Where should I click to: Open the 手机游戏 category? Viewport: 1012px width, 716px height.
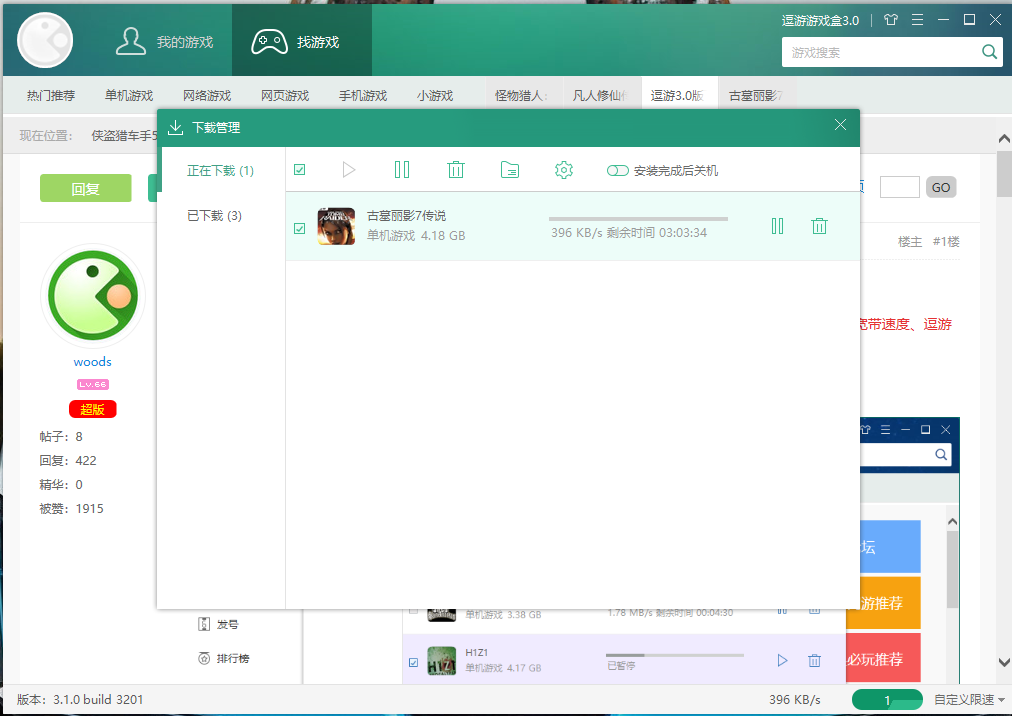[x=363, y=96]
